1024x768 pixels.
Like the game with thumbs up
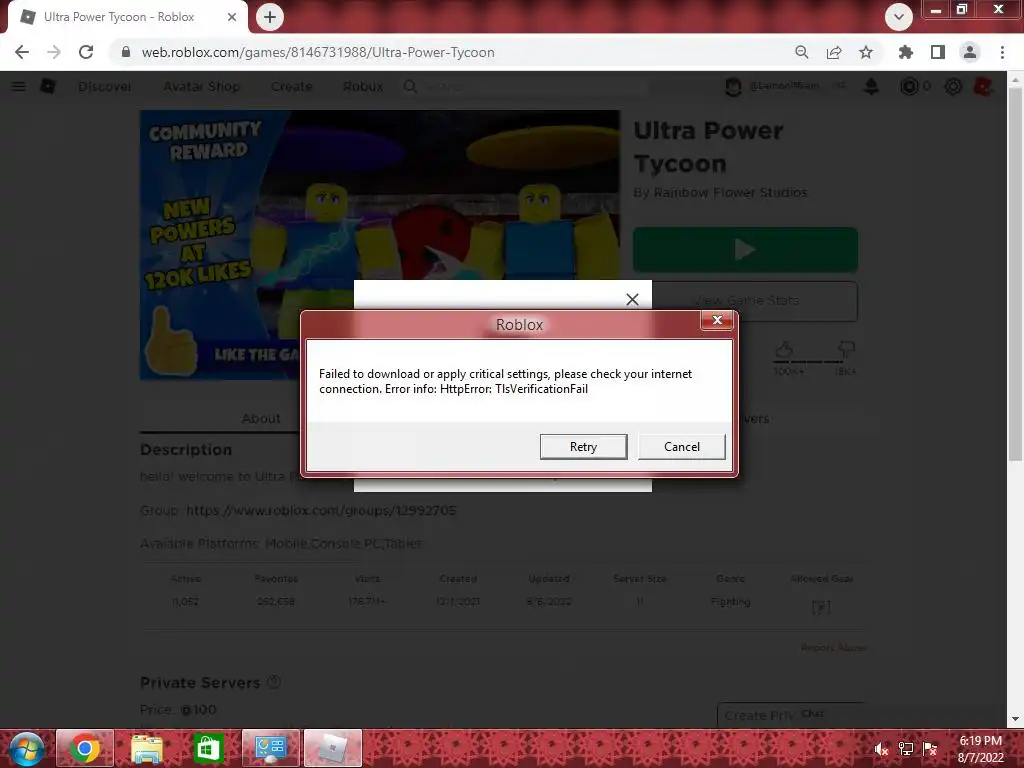(x=784, y=349)
